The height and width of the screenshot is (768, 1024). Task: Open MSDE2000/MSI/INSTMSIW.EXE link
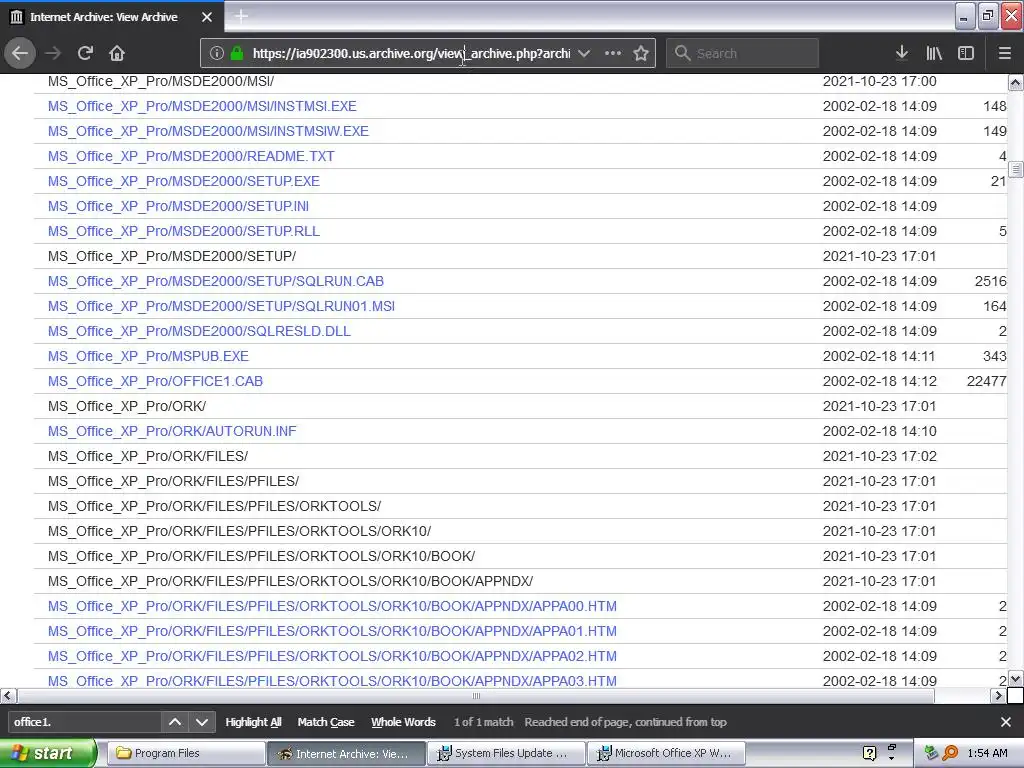coord(208,131)
